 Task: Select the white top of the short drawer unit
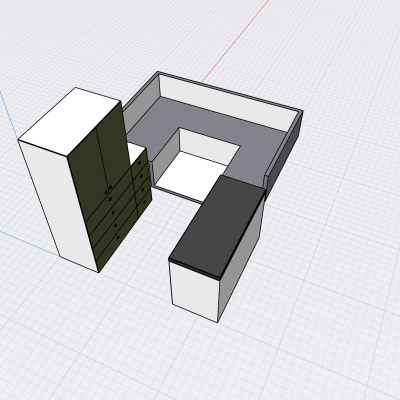tap(137, 151)
